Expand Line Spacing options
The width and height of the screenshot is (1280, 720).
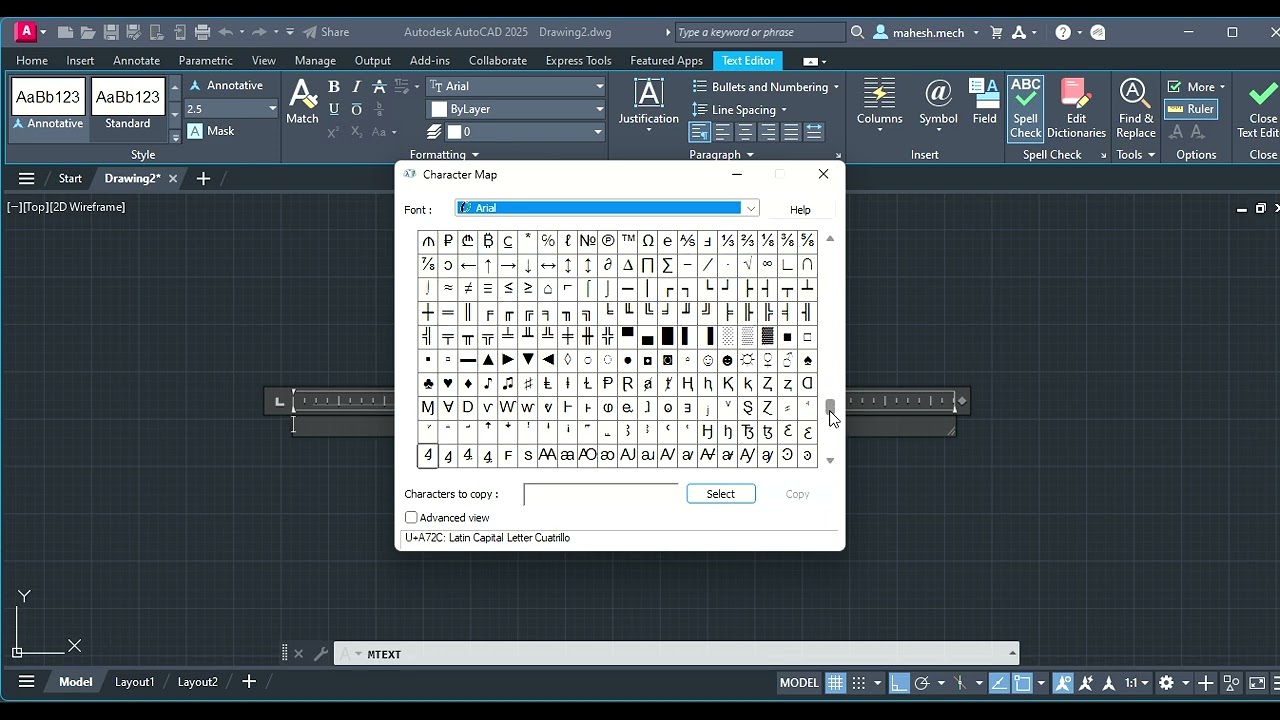pyautogui.click(x=783, y=110)
